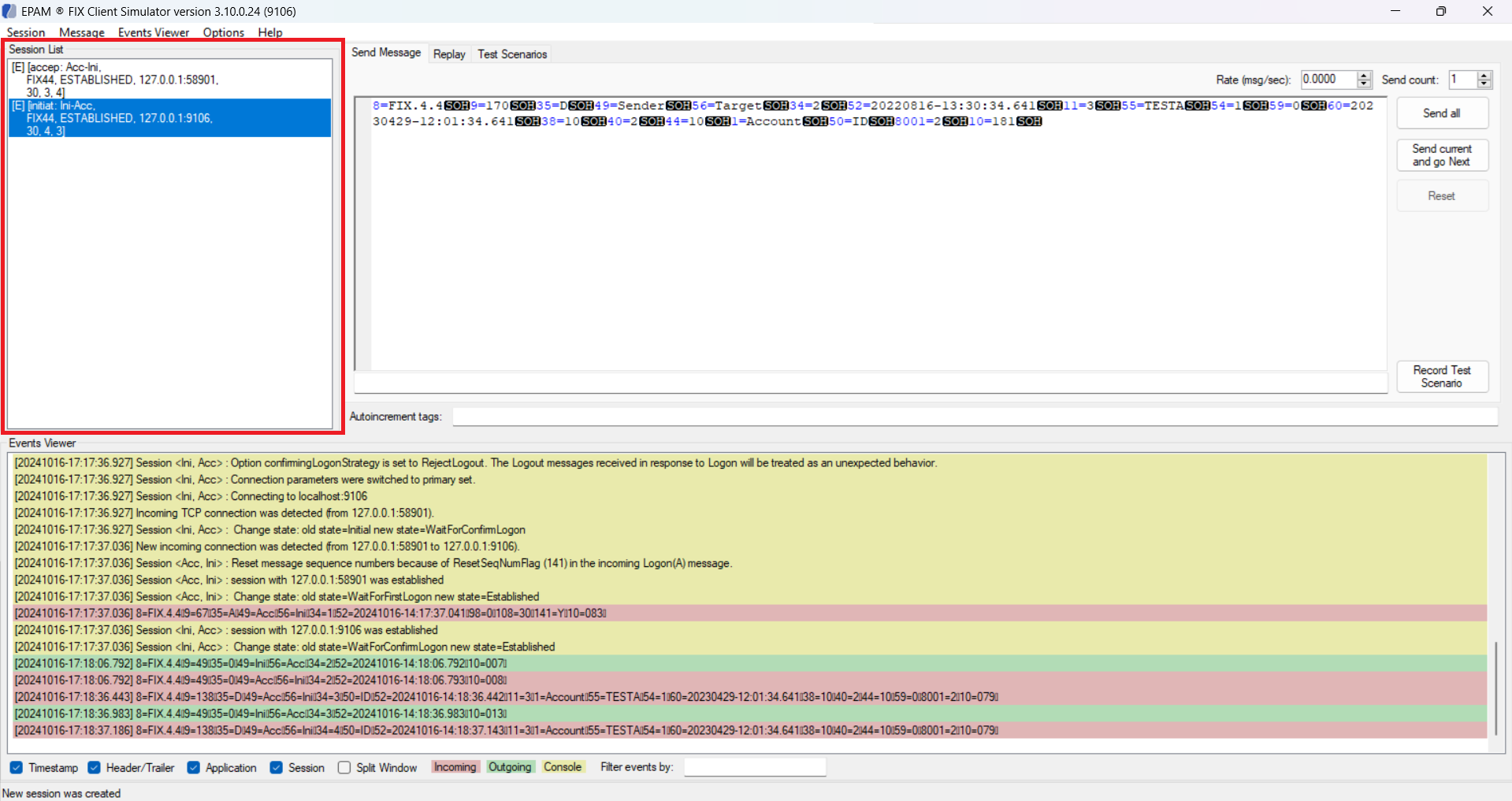Decrement Send count using down arrow
This screenshot has width=1512, height=801.
point(1484,83)
